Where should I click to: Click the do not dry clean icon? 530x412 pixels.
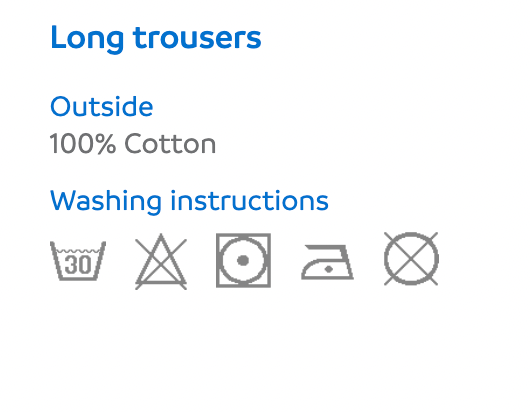pyautogui.click(x=411, y=259)
